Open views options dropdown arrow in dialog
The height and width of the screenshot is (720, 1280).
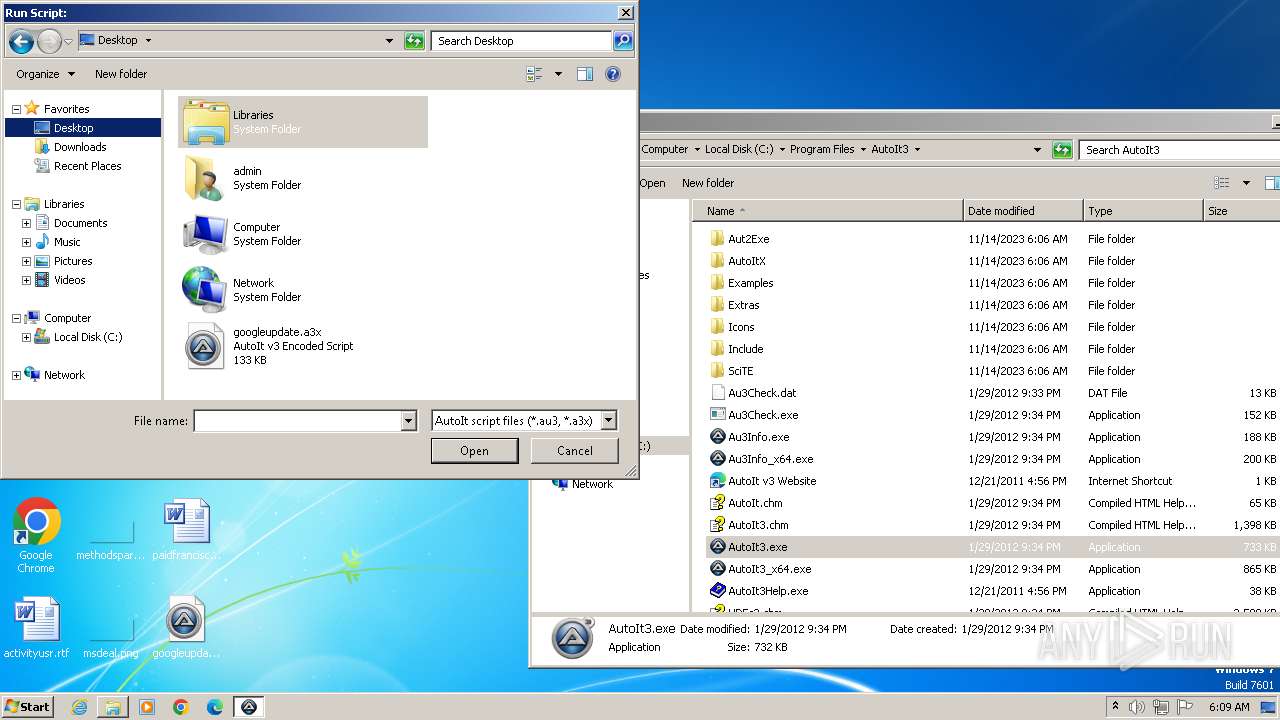(x=558, y=74)
